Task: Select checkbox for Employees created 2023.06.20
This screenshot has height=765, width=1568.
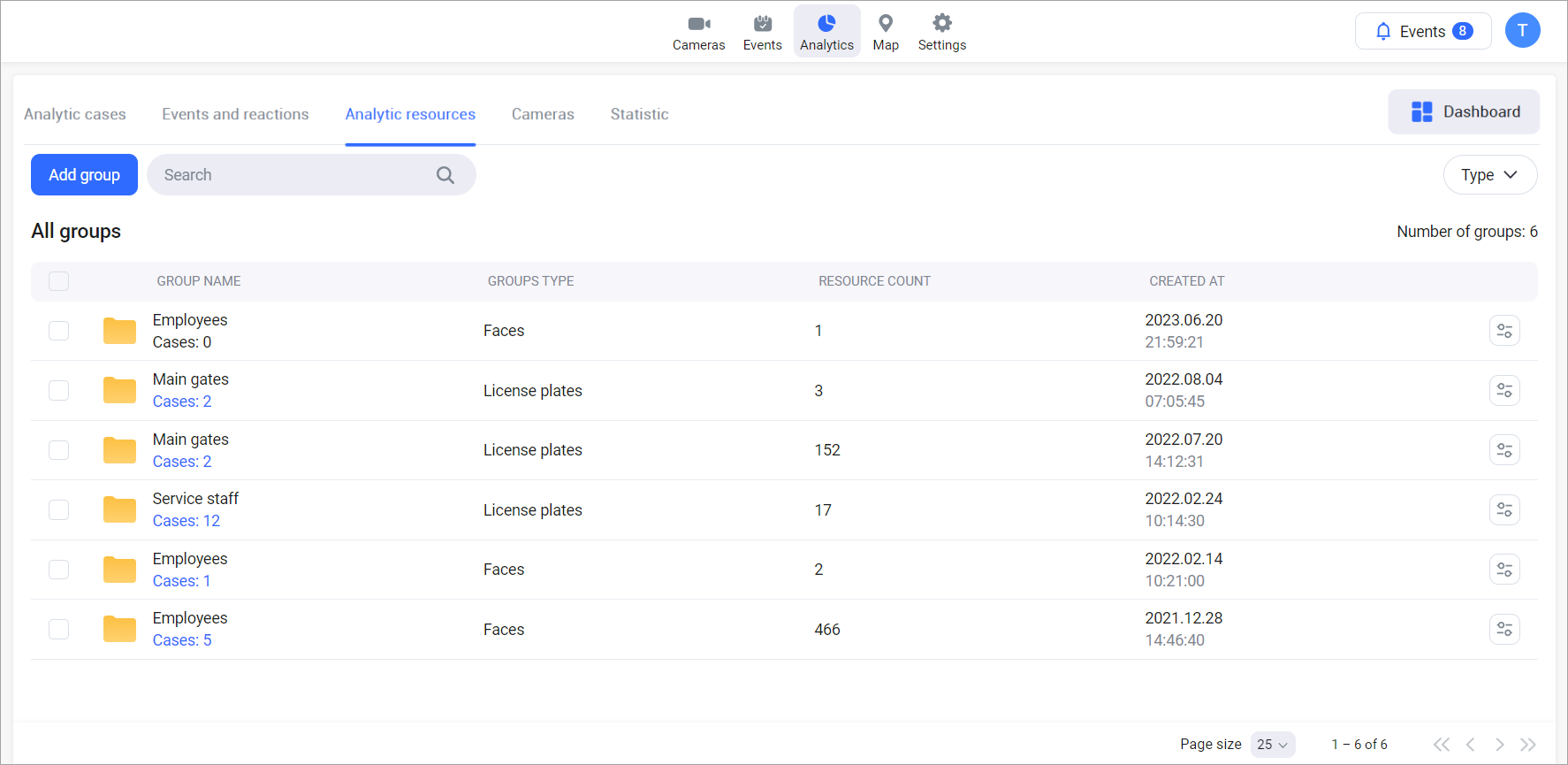Action: click(59, 331)
